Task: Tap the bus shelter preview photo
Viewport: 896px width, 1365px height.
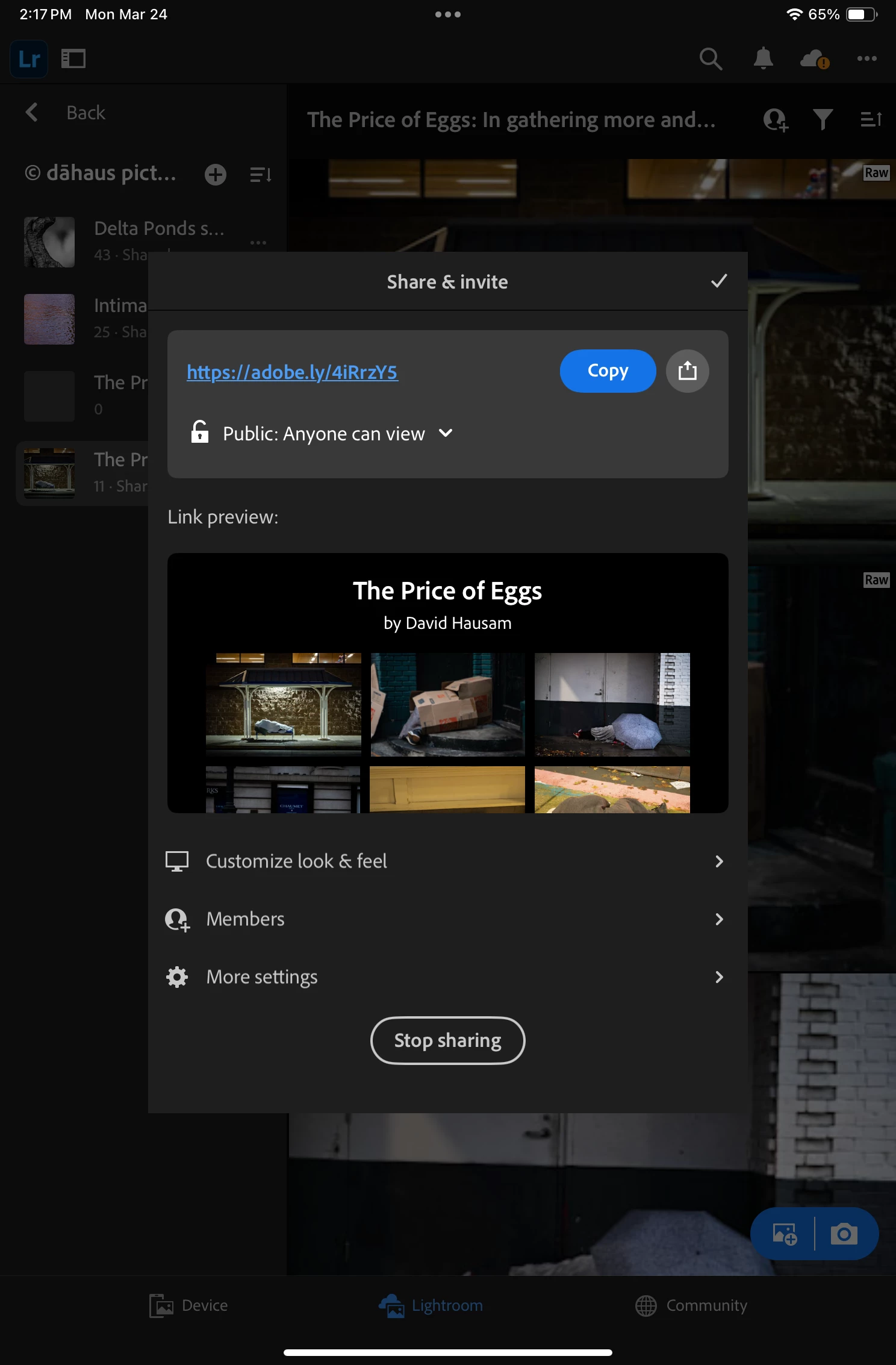Action: point(284,704)
